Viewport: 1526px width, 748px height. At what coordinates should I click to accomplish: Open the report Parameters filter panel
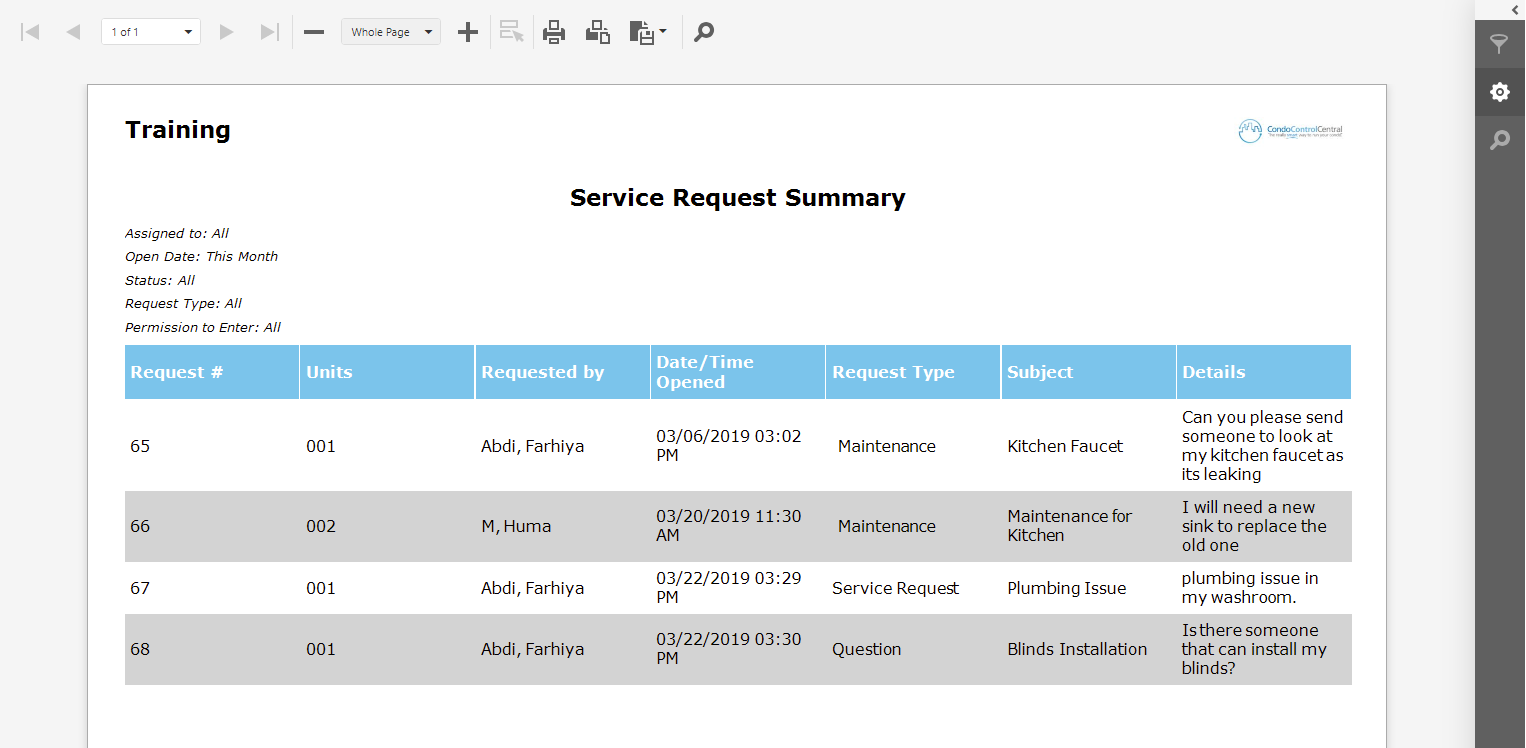1500,44
